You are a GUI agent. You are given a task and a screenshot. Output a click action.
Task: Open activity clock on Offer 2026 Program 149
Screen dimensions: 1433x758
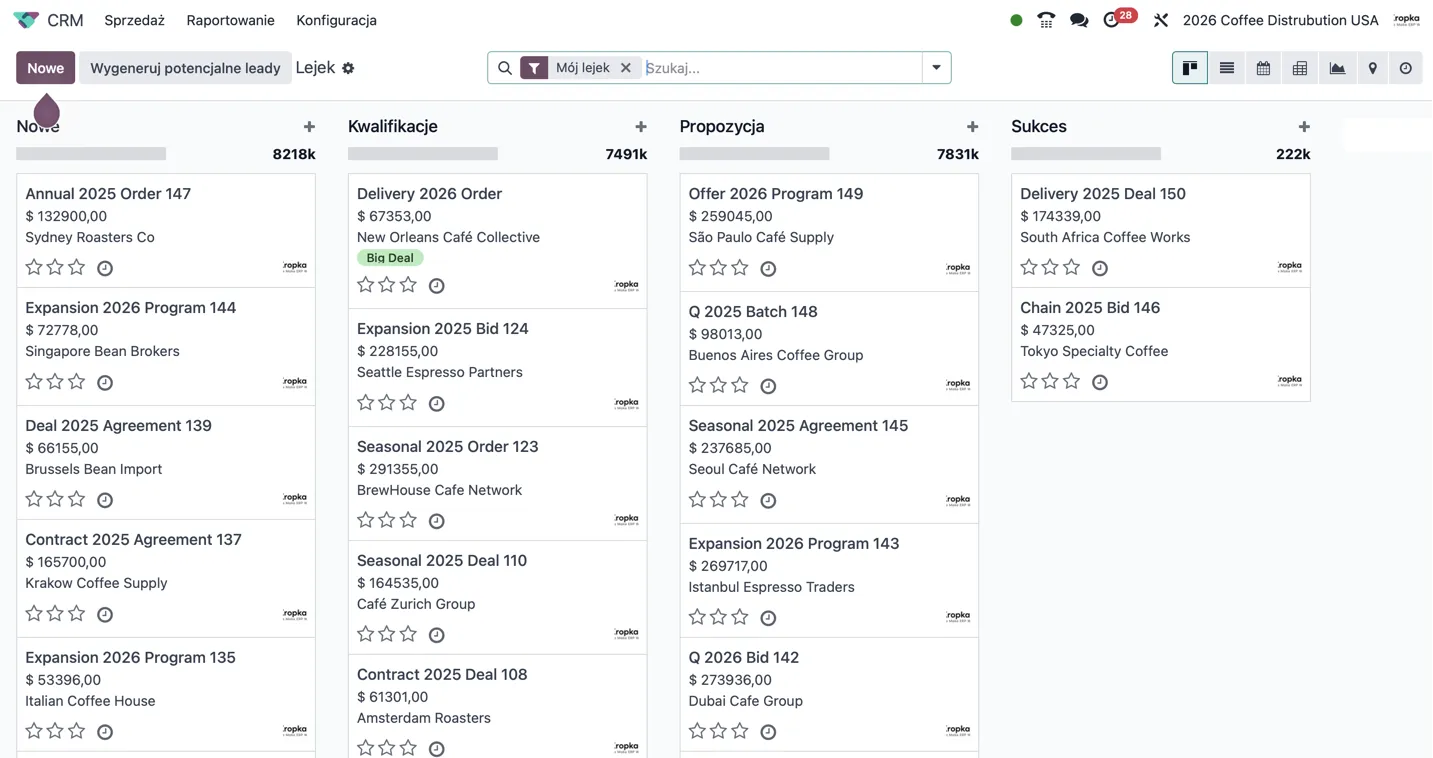click(x=768, y=268)
